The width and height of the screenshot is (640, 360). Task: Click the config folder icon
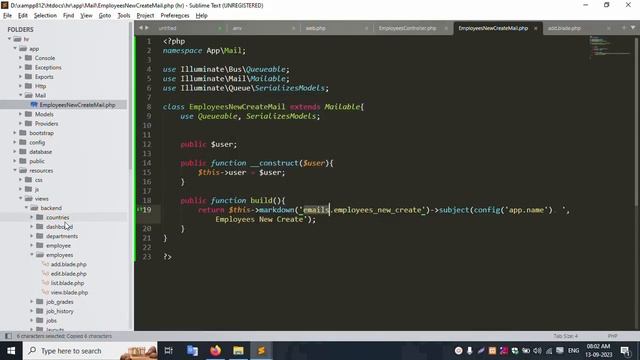23,142
